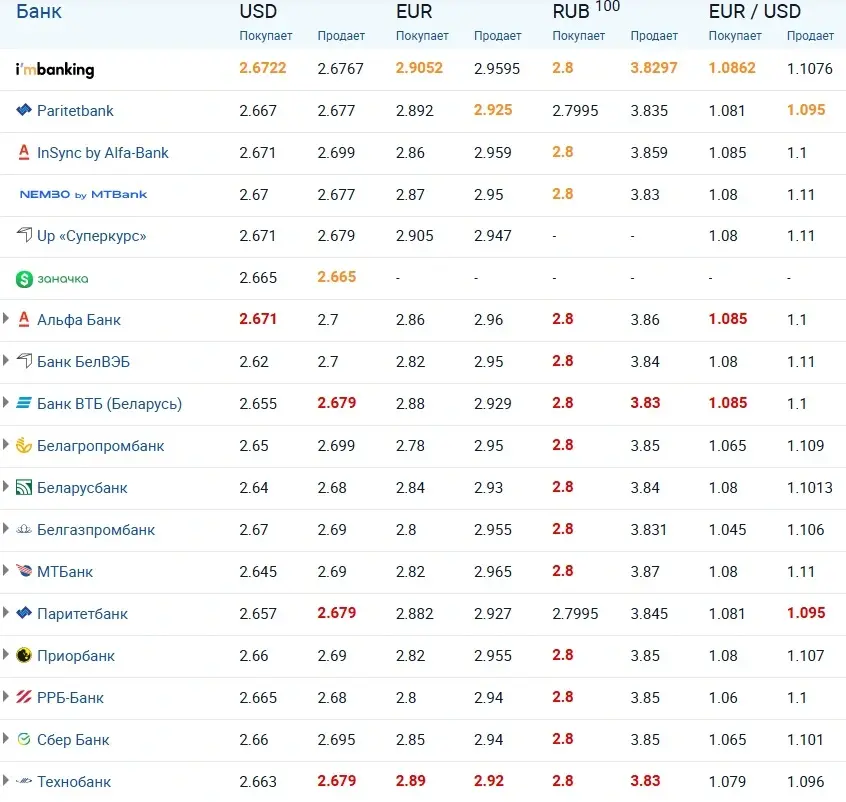Click the Белгазпромбанк logo icon
The image size is (846, 802).
pyautogui.click(x=24, y=529)
